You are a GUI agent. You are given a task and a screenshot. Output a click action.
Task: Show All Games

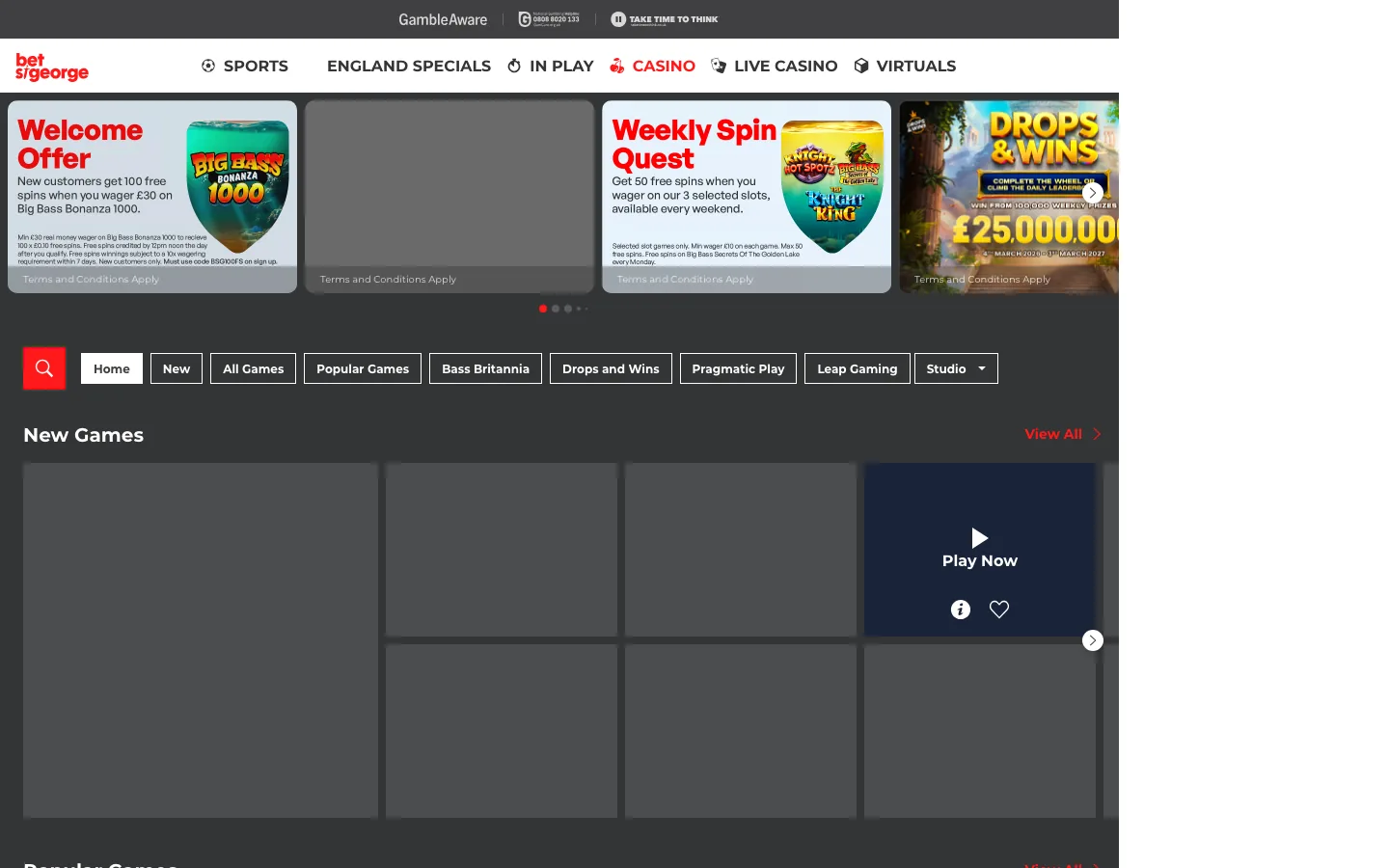tap(254, 368)
